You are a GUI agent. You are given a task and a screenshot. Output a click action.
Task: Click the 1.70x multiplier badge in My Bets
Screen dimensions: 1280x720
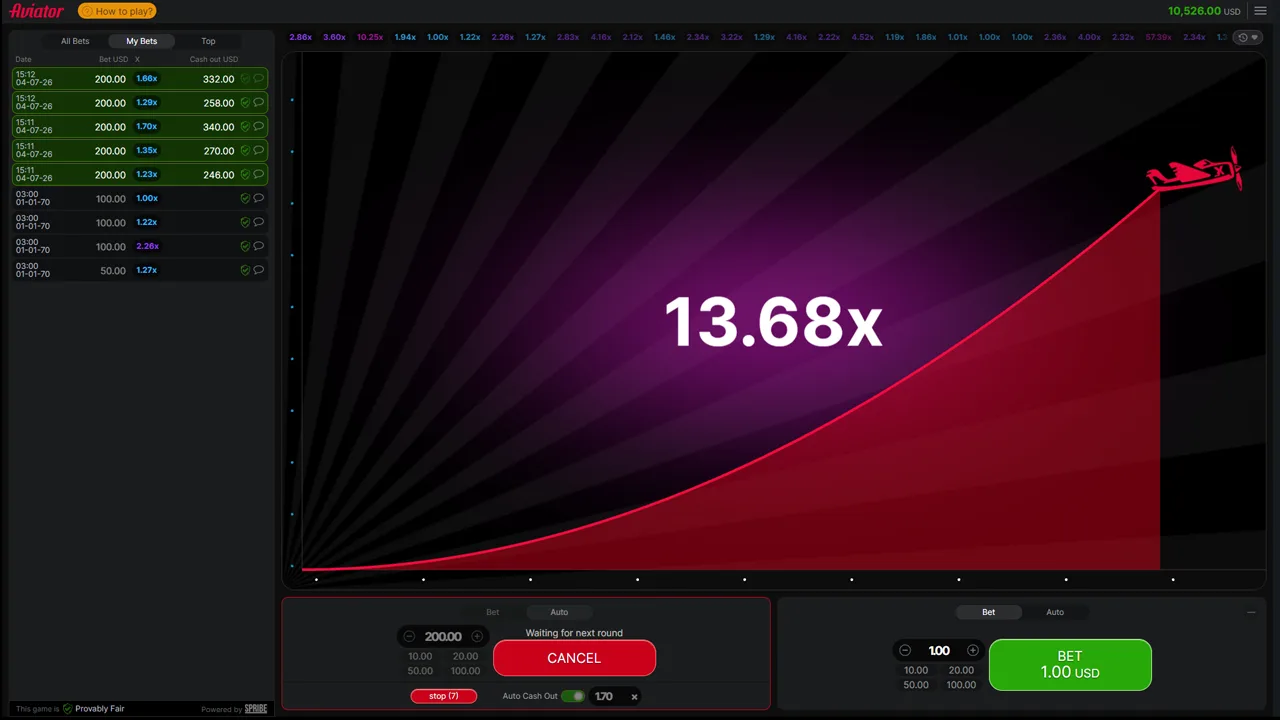tap(147, 126)
